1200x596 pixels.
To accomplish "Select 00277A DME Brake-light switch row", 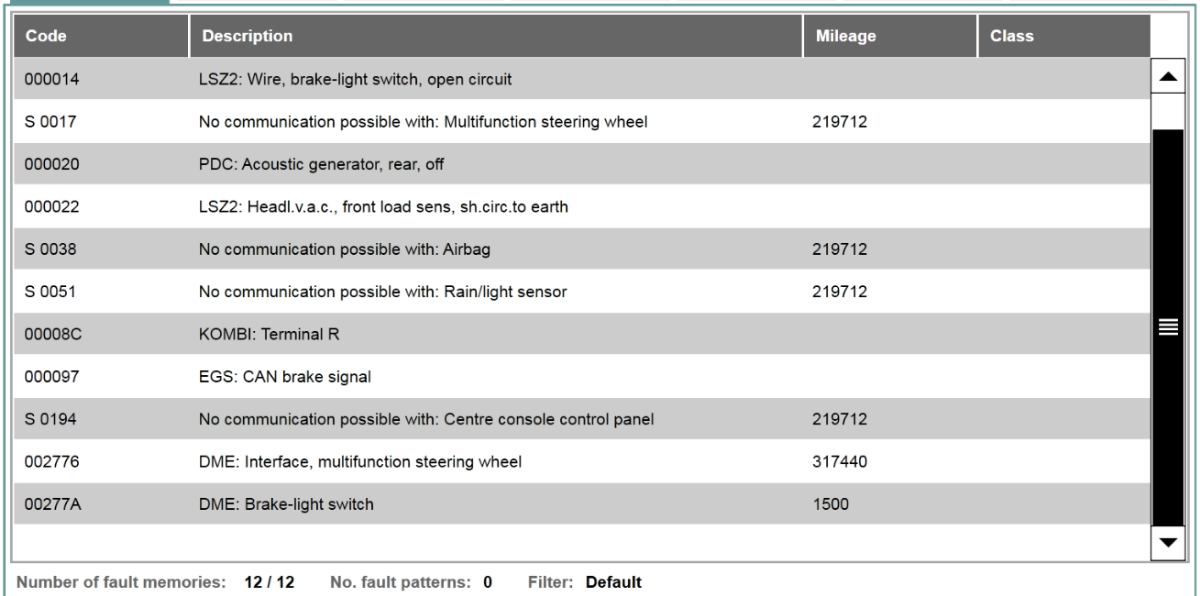I will pos(583,504).
